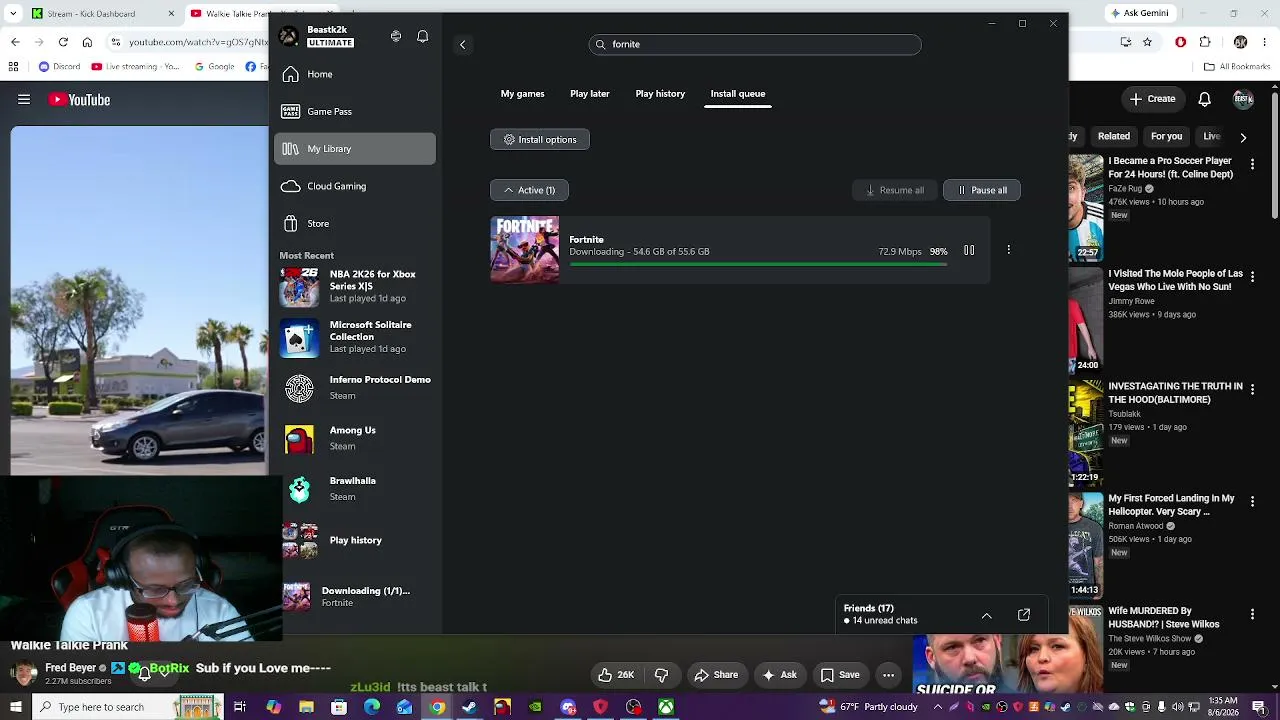Click Chrome's home button
The image size is (1280, 720).
tap(87, 42)
